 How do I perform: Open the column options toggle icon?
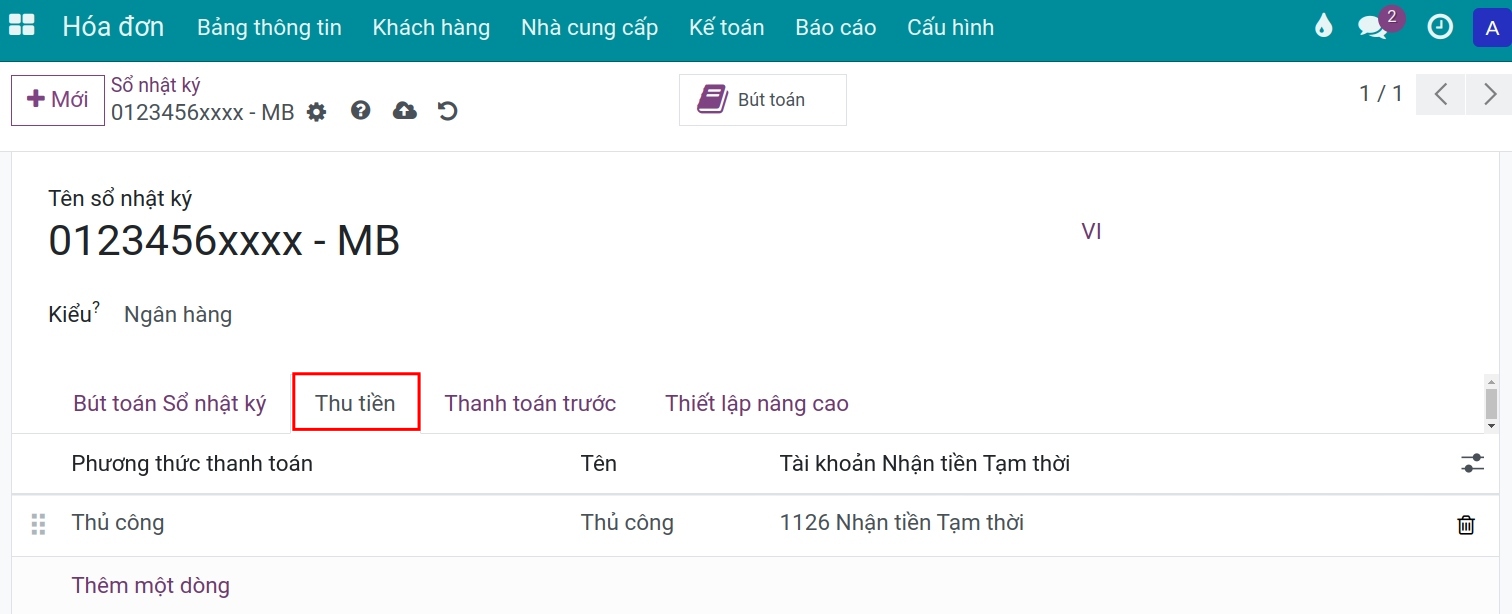coord(1472,463)
